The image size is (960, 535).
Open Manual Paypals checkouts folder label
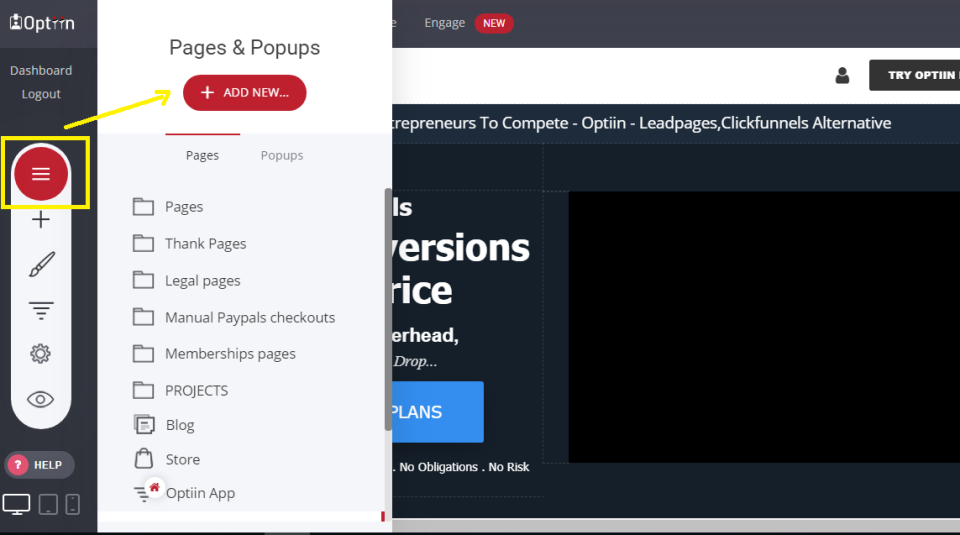click(250, 317)
